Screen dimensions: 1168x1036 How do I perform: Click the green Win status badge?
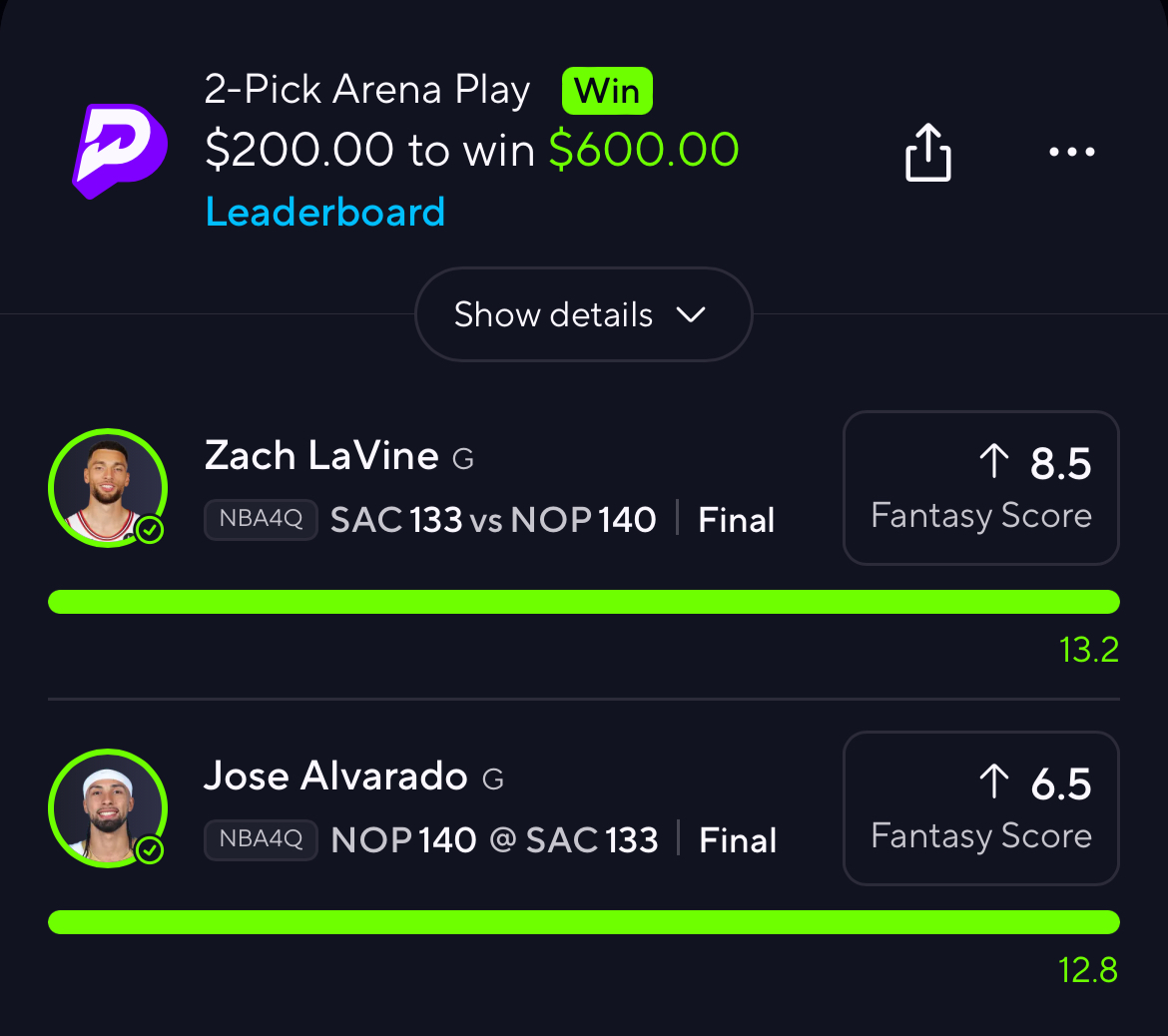tap(607, 91)
